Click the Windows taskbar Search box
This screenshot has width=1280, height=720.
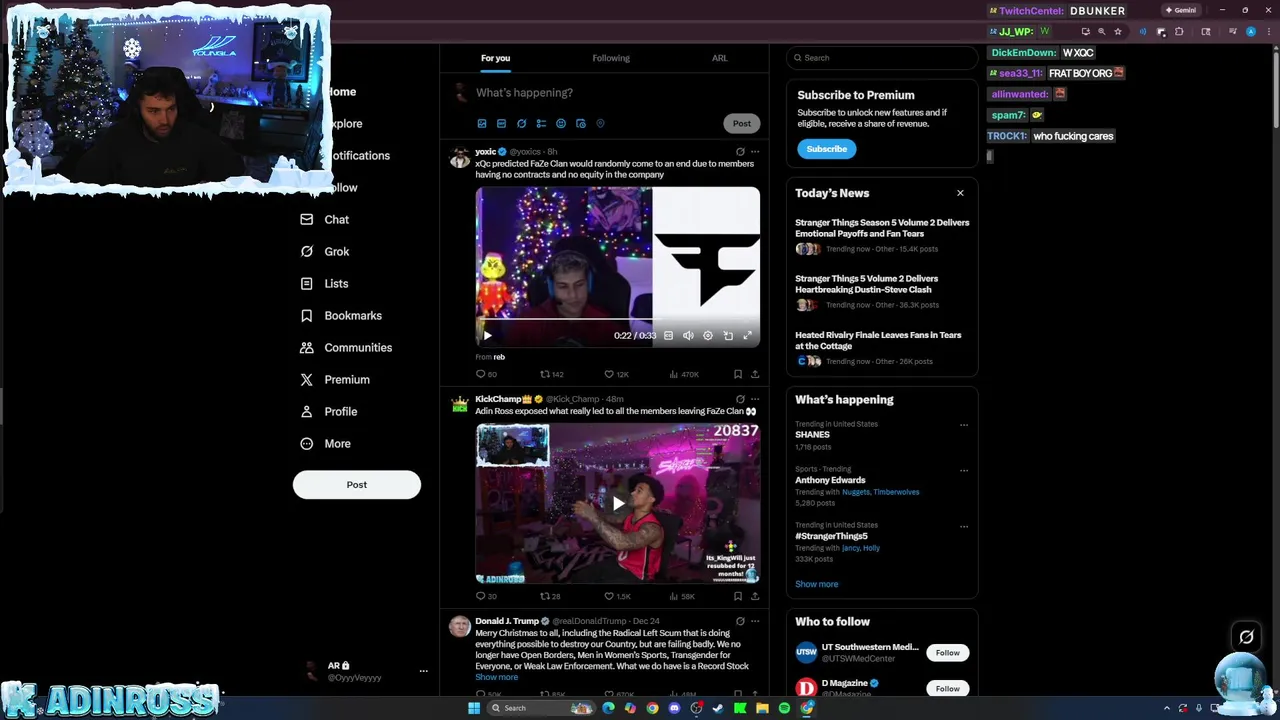coord(540,708)
